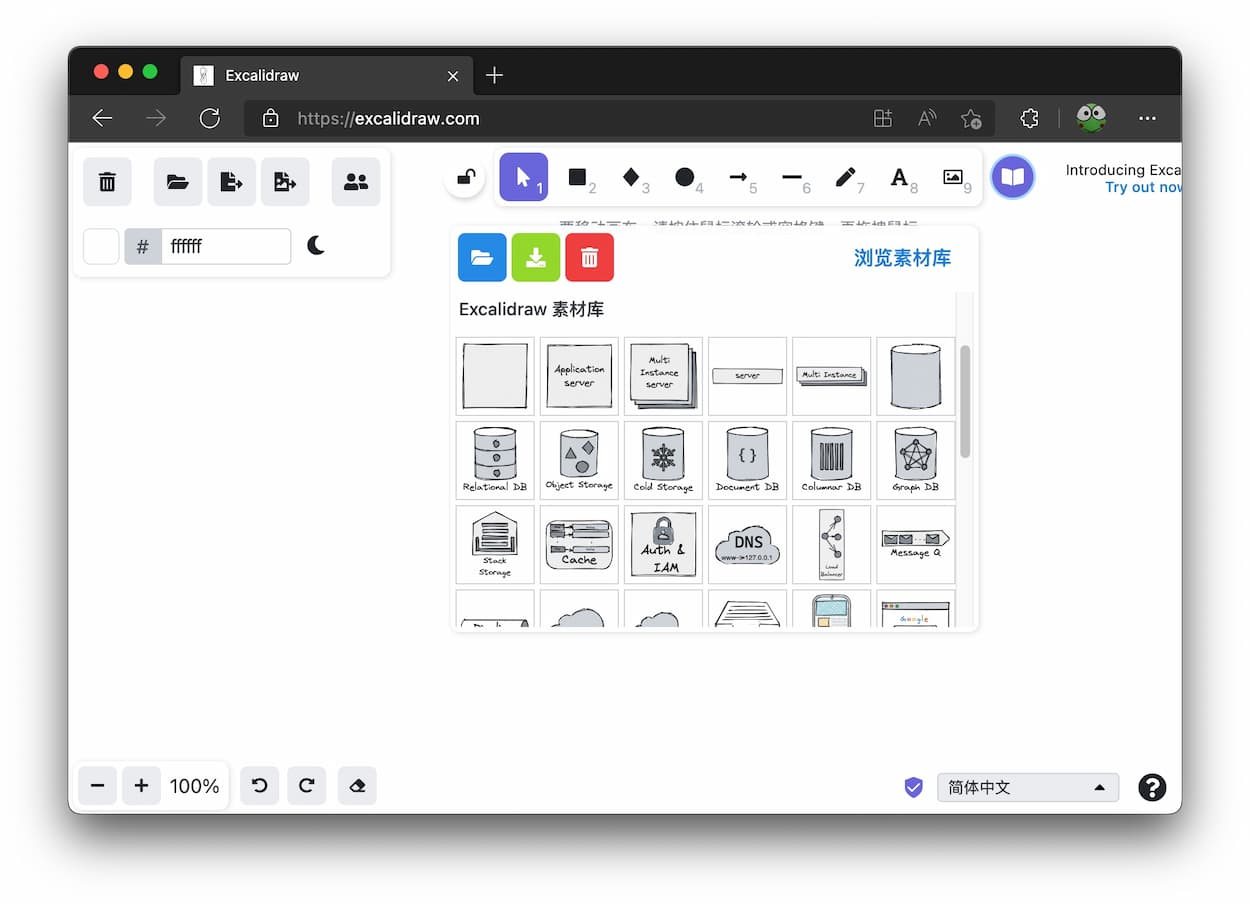Select the Text tool

[899, 178]
